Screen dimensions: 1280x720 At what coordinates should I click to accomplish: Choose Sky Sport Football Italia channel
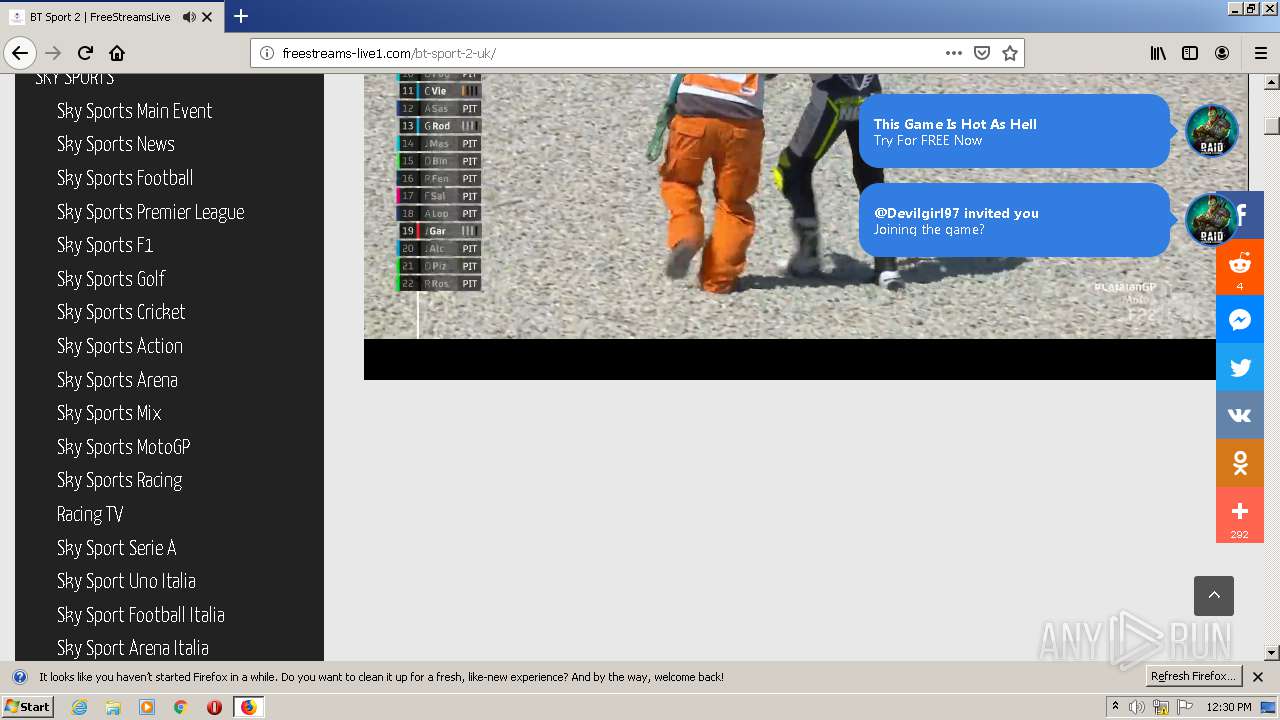coord(140,615)
